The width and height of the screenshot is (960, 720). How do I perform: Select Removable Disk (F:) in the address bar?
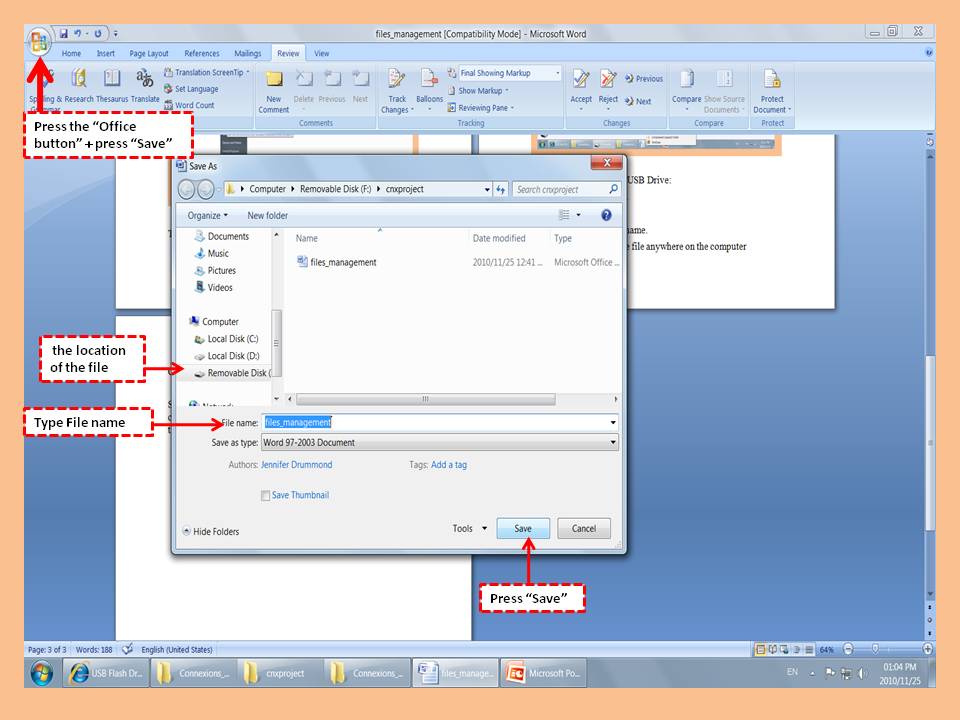[336, 189]
